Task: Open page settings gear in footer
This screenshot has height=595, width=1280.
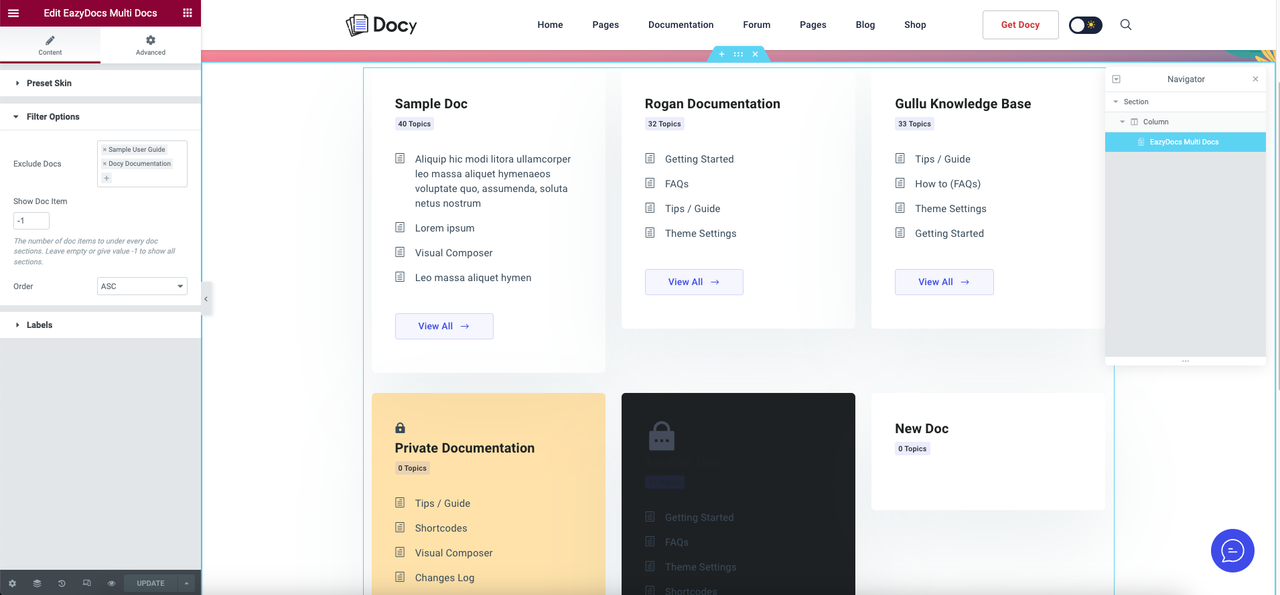Action: [x=12, y=583]
